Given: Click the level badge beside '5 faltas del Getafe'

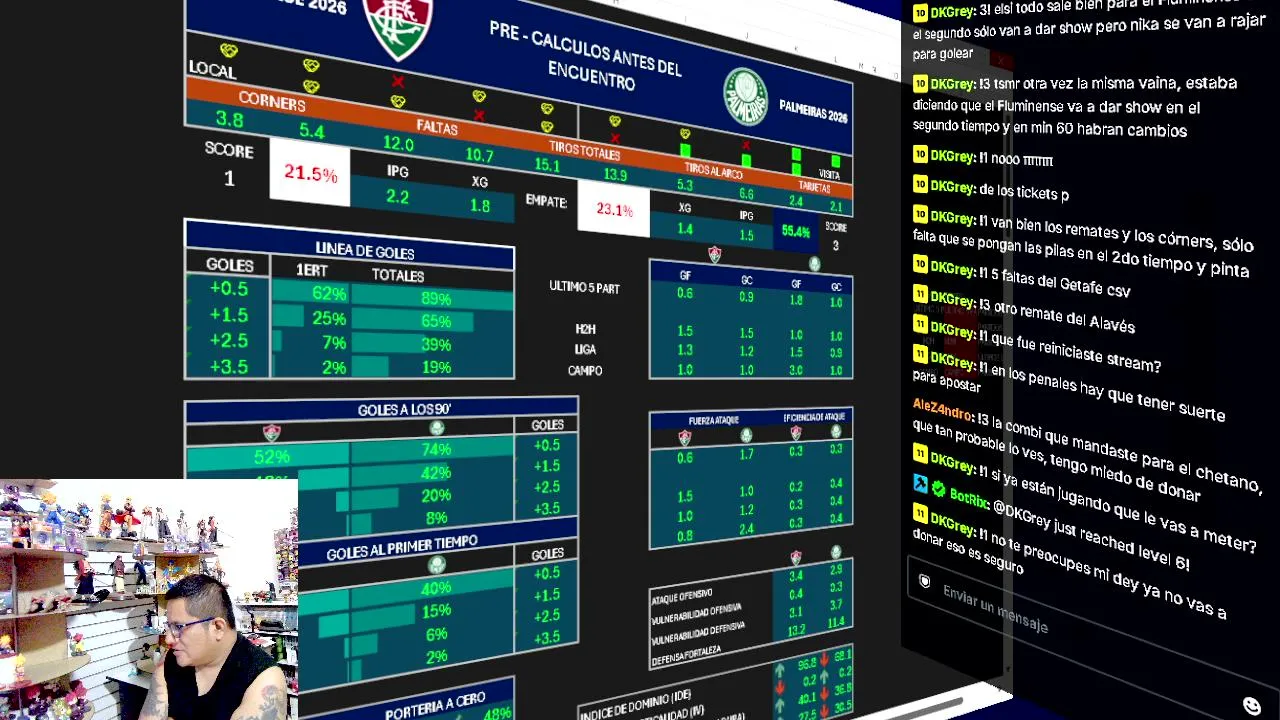Looking at the screenshot, I should [920, 263].
